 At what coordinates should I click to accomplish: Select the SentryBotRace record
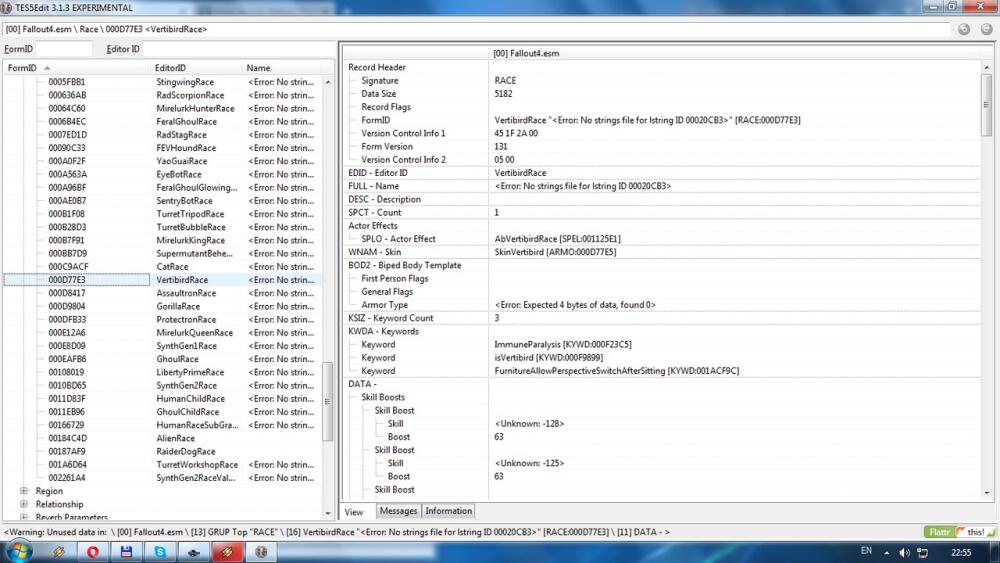(184, 200)
